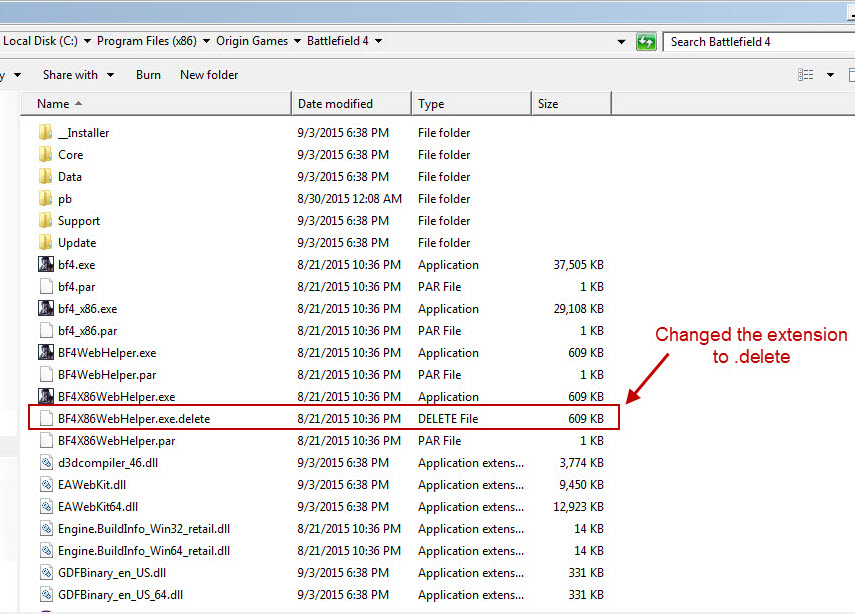
Task: Expand the Program Files (x86) breadcrumb arrow
Action: point(207,41)
